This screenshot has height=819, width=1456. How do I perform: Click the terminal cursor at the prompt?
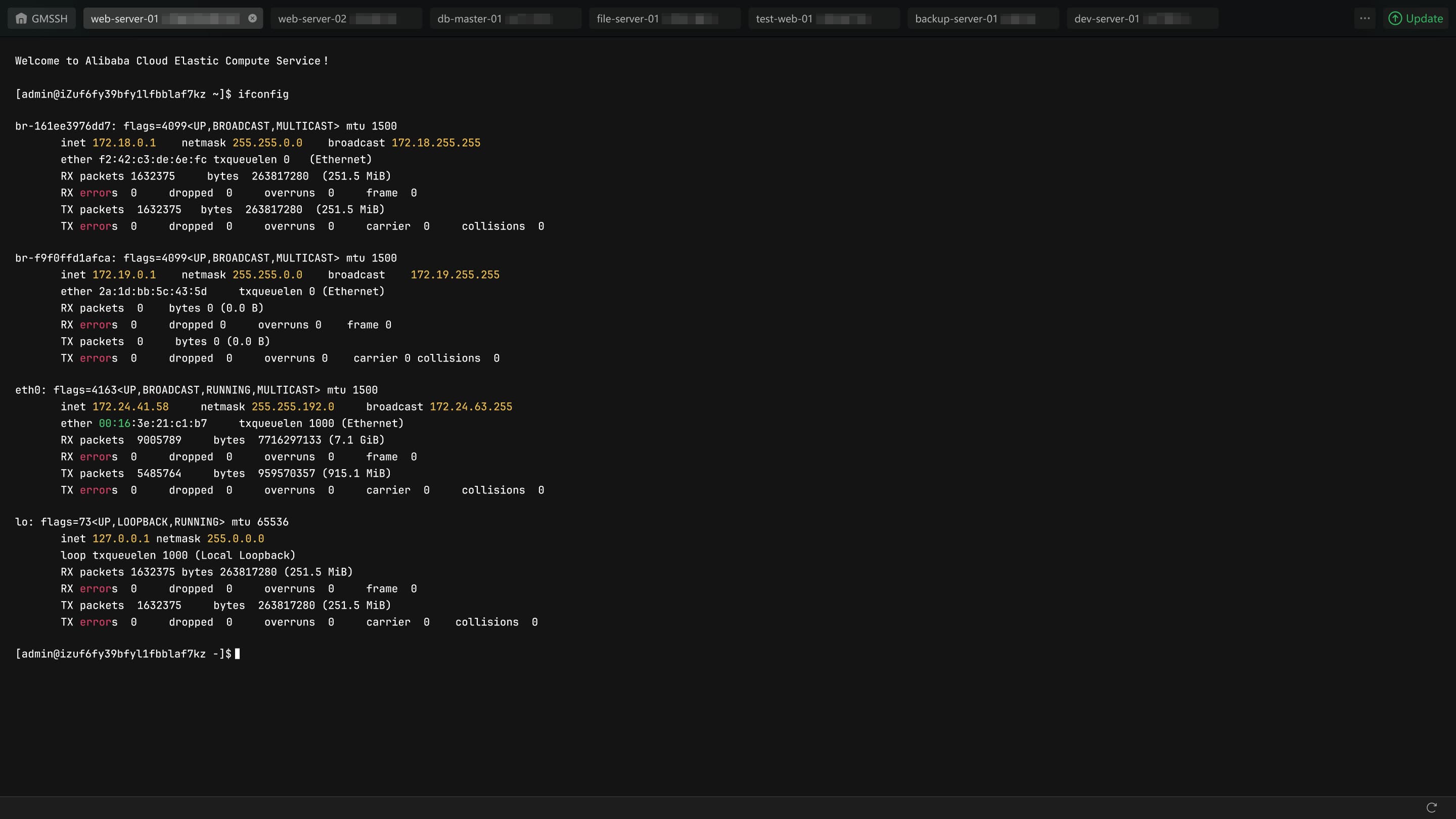pyautogui.click(x=238, y=654)
